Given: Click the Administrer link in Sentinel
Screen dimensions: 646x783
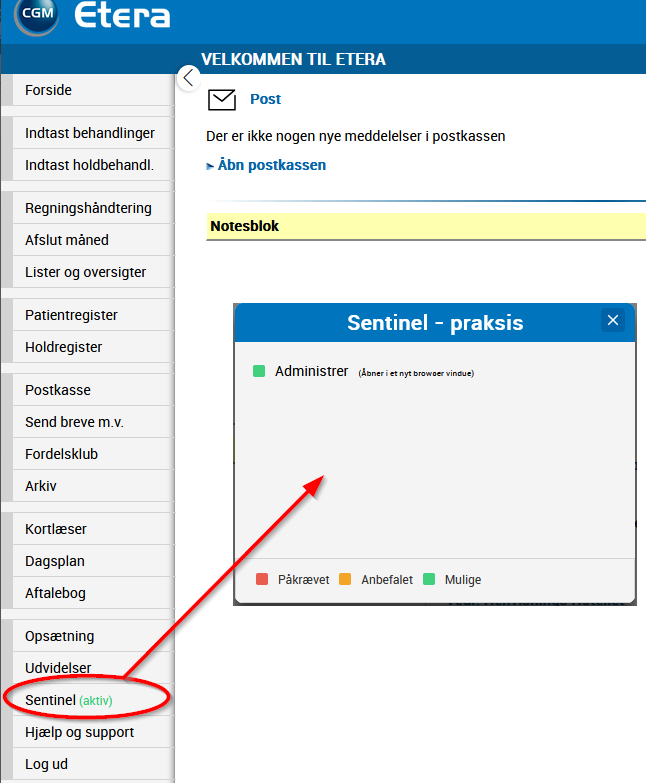Looking at the screenshot, I should (311, 371).
